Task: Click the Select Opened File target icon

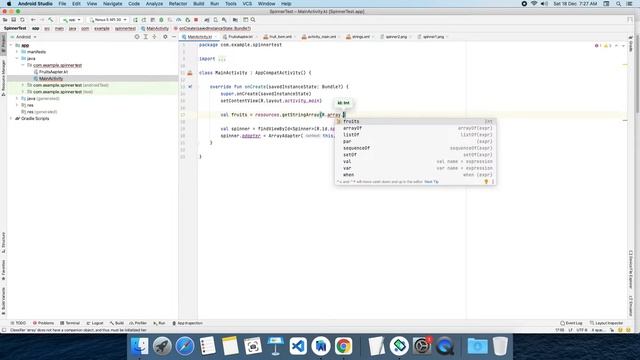Action: click(x=137, y=37)
